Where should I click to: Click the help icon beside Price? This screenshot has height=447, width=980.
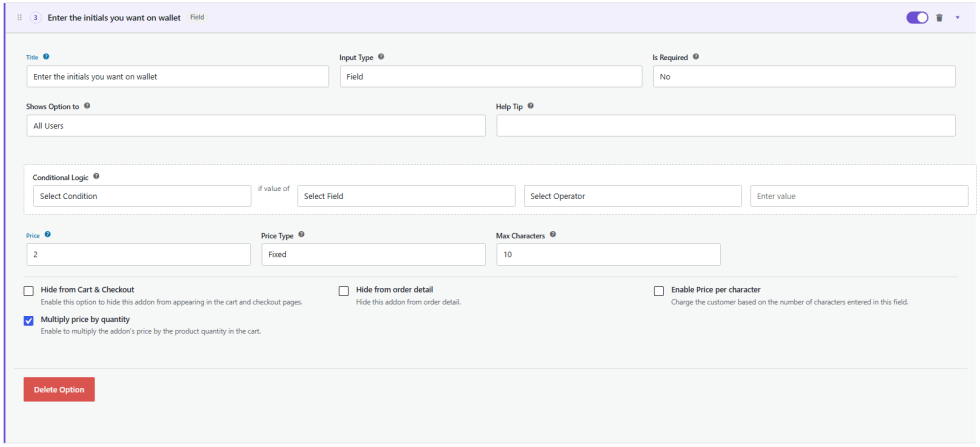[x=48, y=234]
